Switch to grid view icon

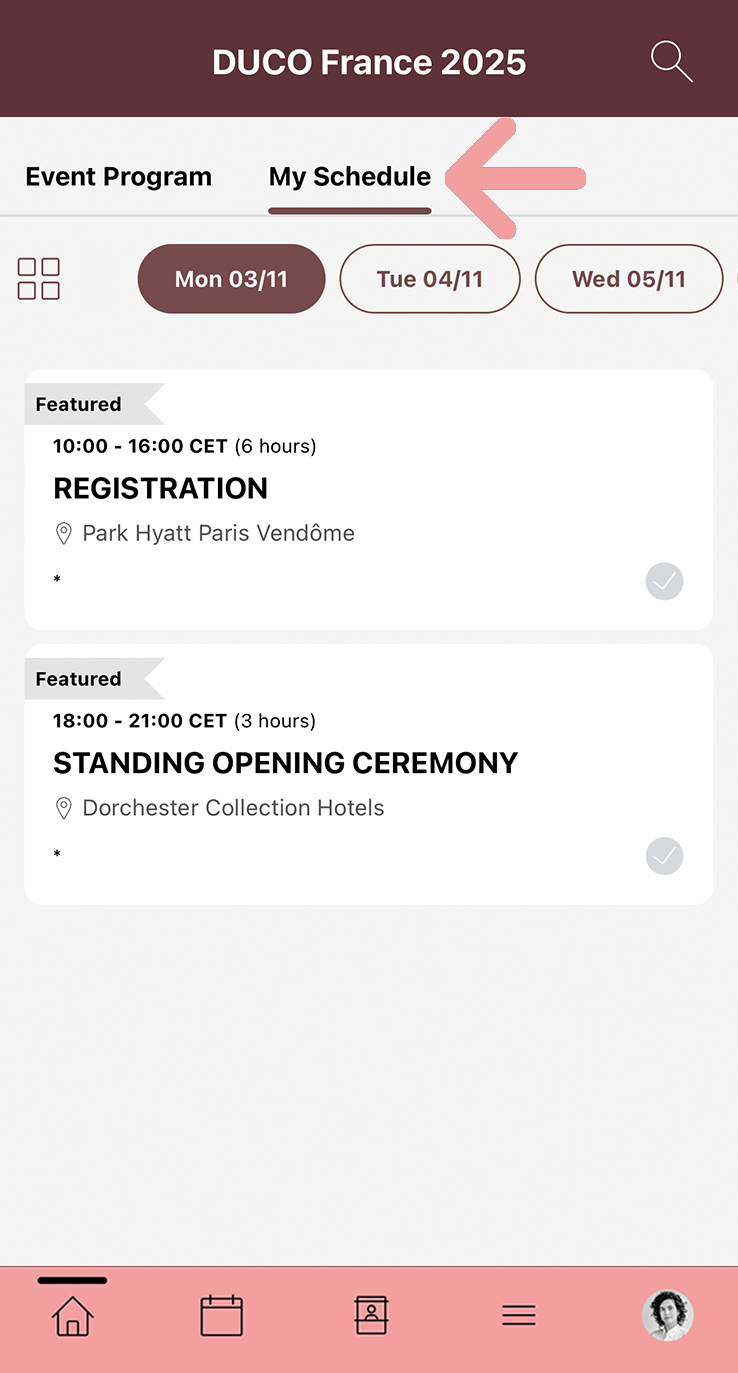click(39, 279)
